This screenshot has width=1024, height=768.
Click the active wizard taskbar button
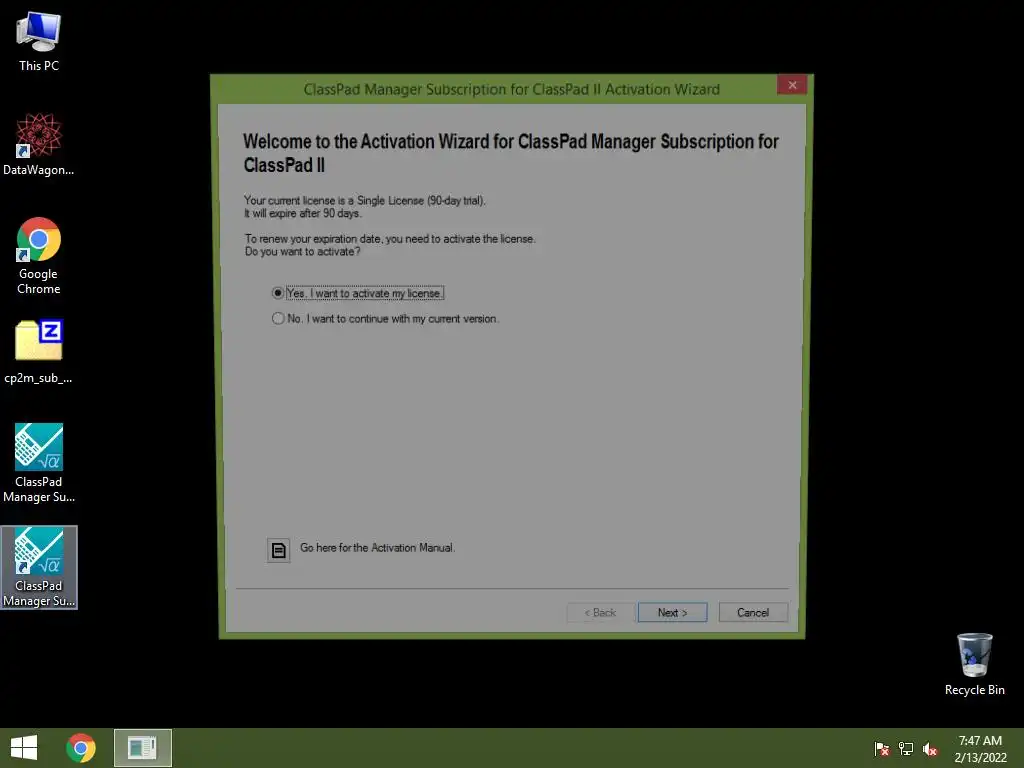click(x=143, y=748)
